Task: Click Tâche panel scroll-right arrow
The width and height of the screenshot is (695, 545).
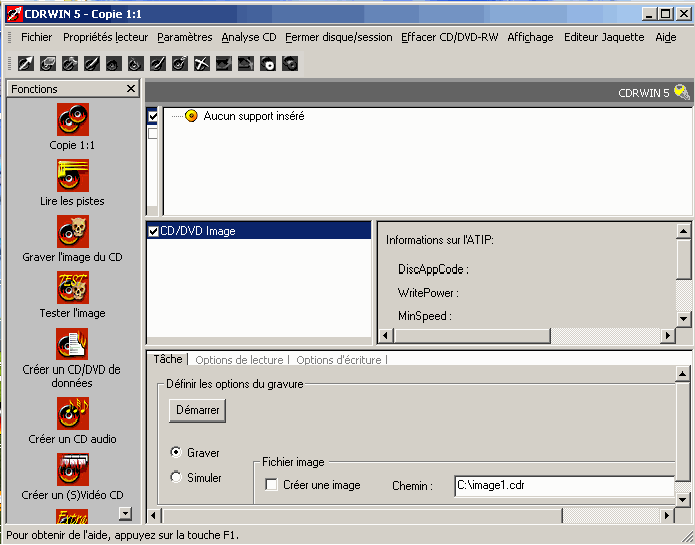Action: click(x=667, y=516)
